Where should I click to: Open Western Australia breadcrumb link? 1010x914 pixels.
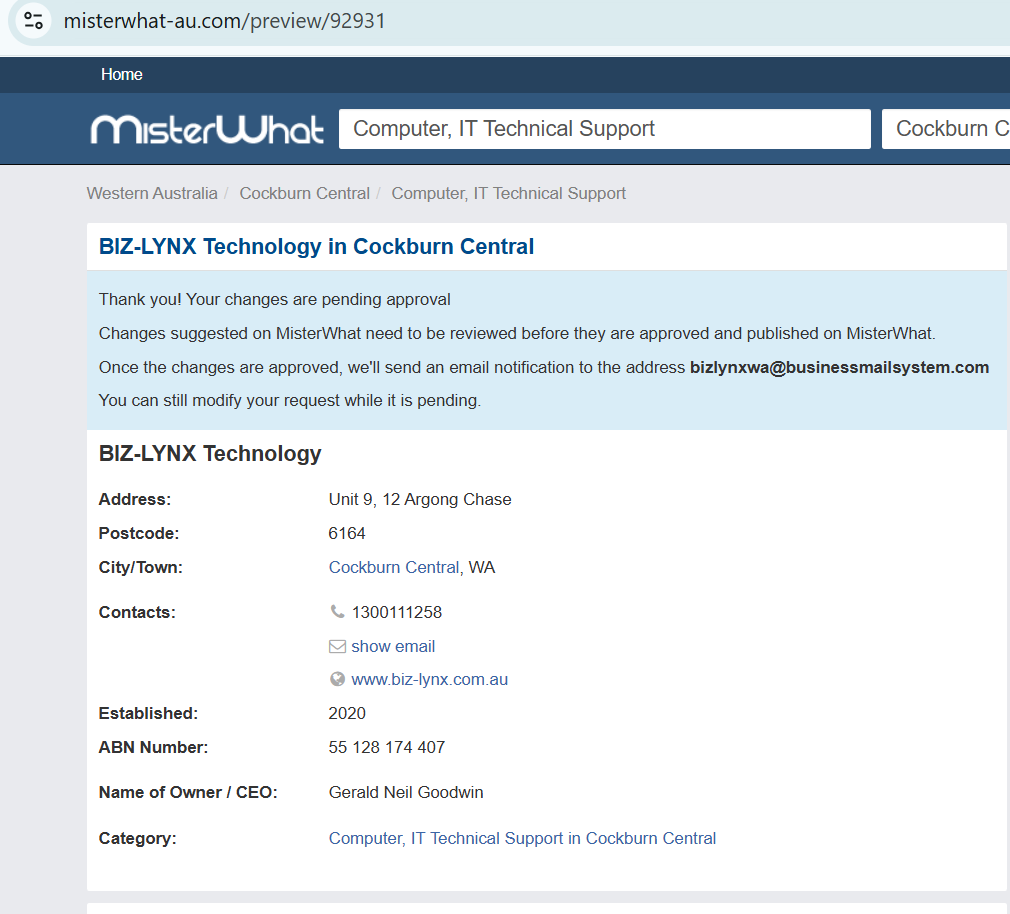pyautogui.click(x=152, y=193)
